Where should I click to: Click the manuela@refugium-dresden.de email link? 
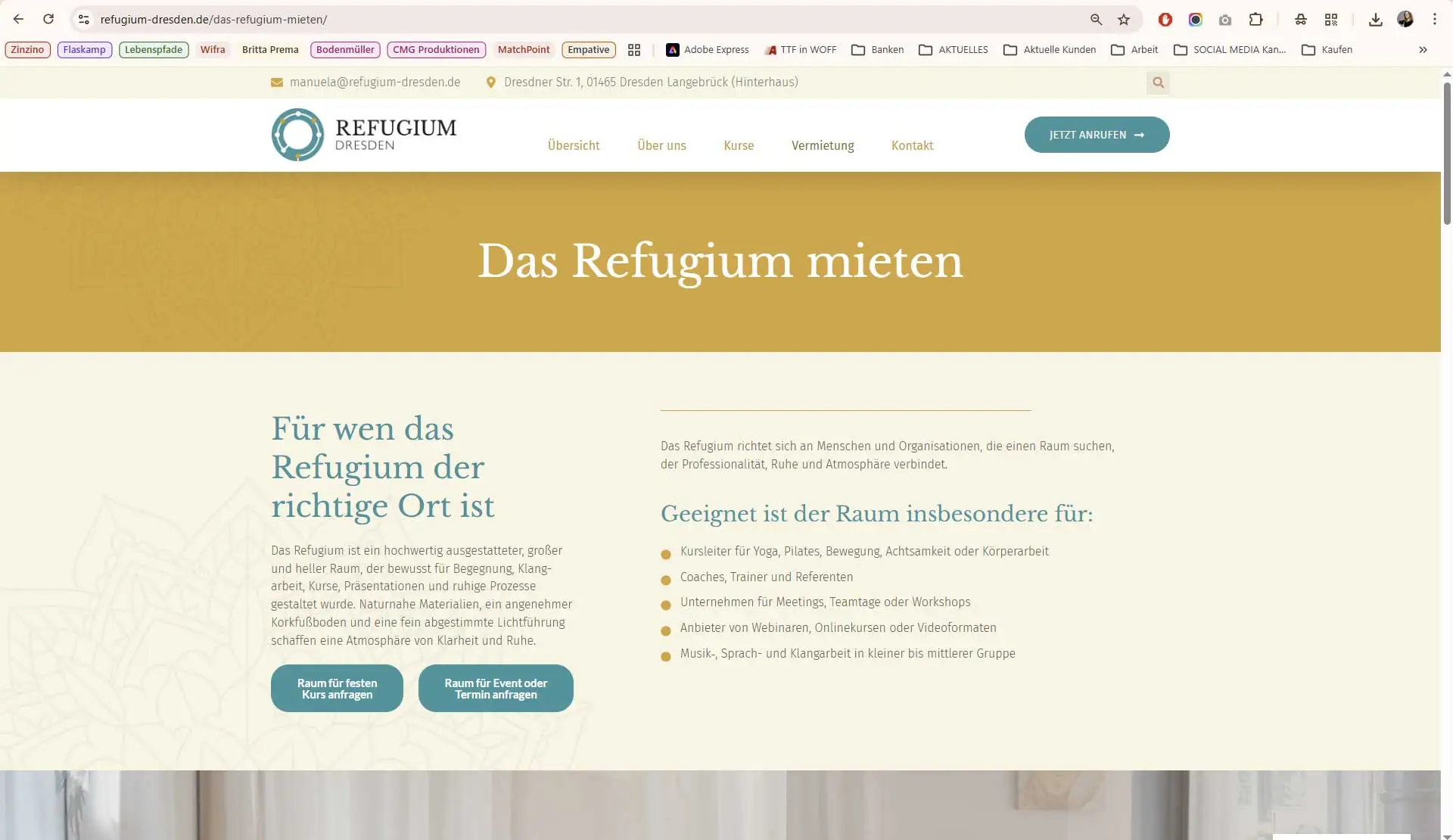pyautogui.click(x=375, y=82)
